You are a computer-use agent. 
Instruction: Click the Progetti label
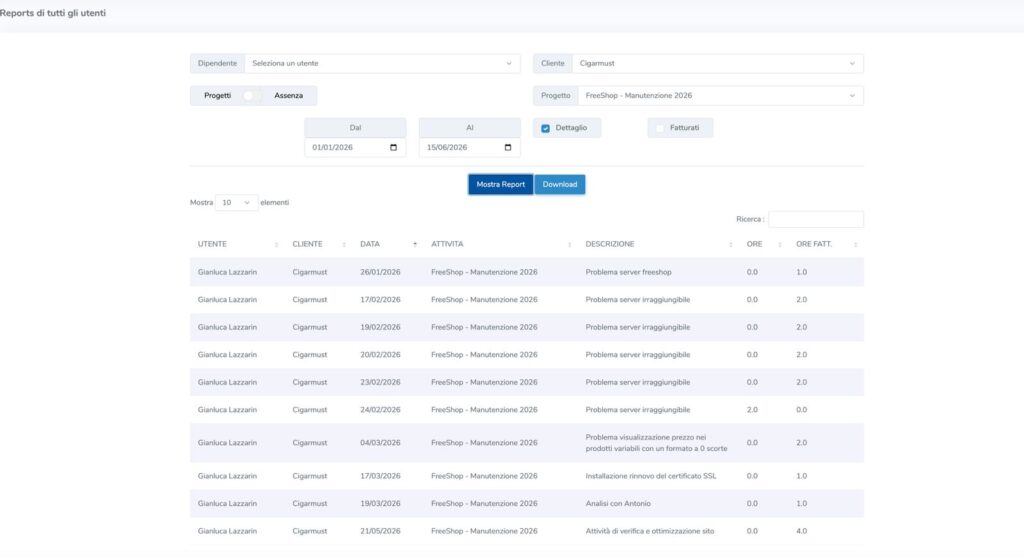(x=217, y=95)
